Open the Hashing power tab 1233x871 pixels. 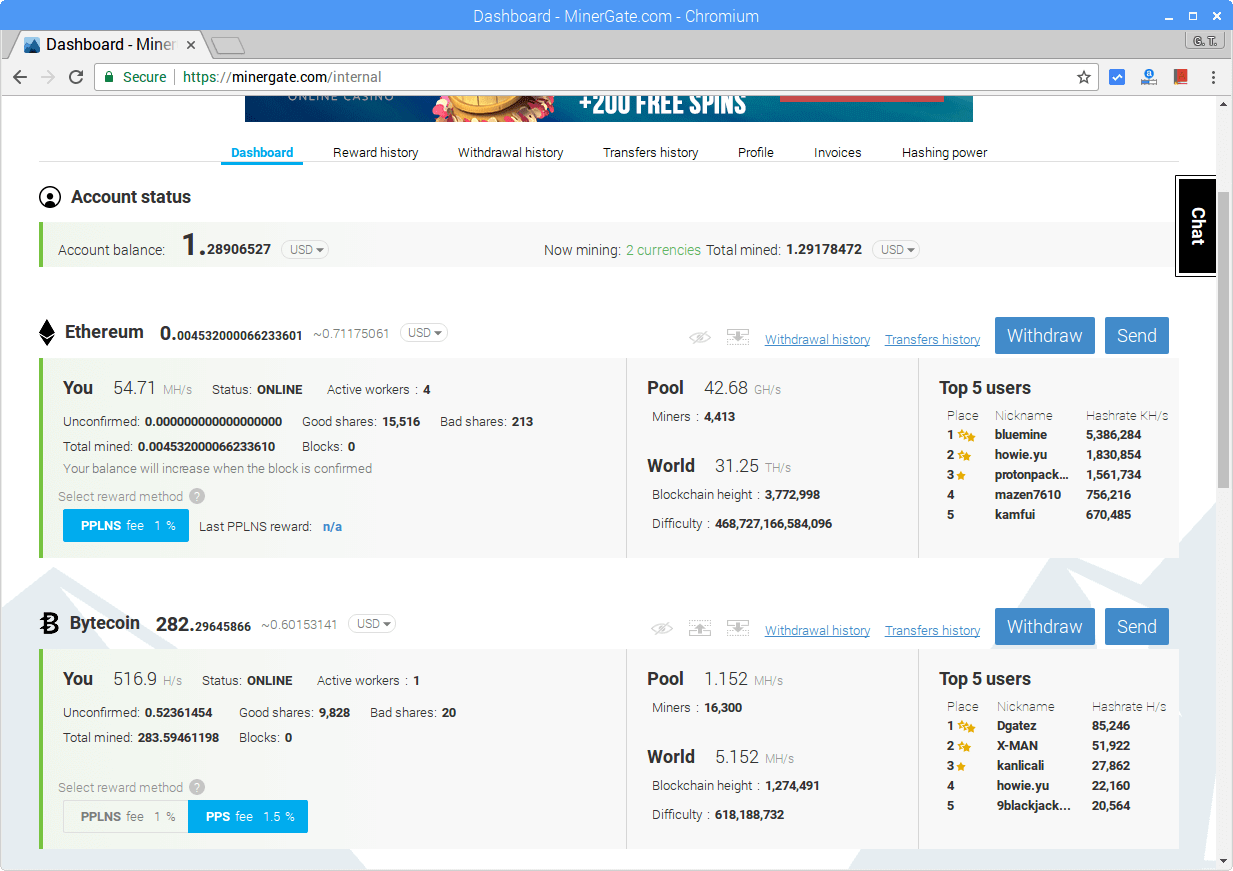click(x=944, y=153)
